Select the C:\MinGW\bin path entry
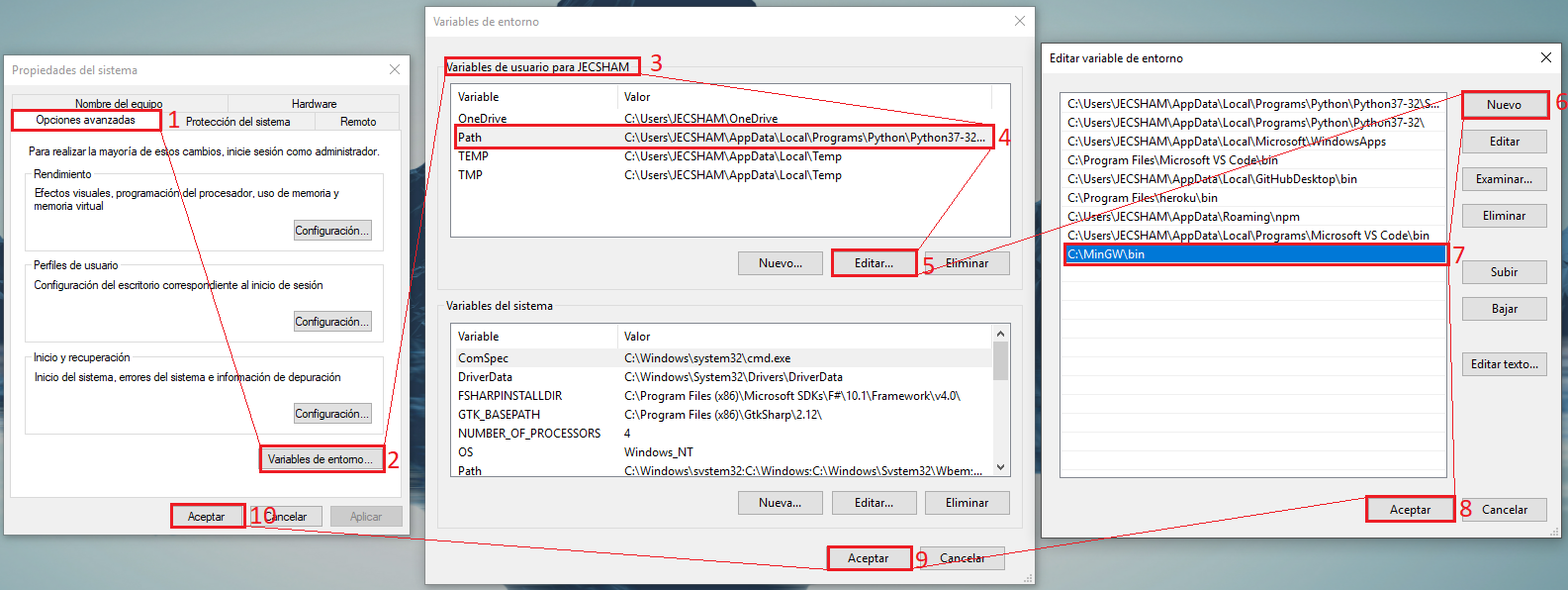 [1253, 254]
